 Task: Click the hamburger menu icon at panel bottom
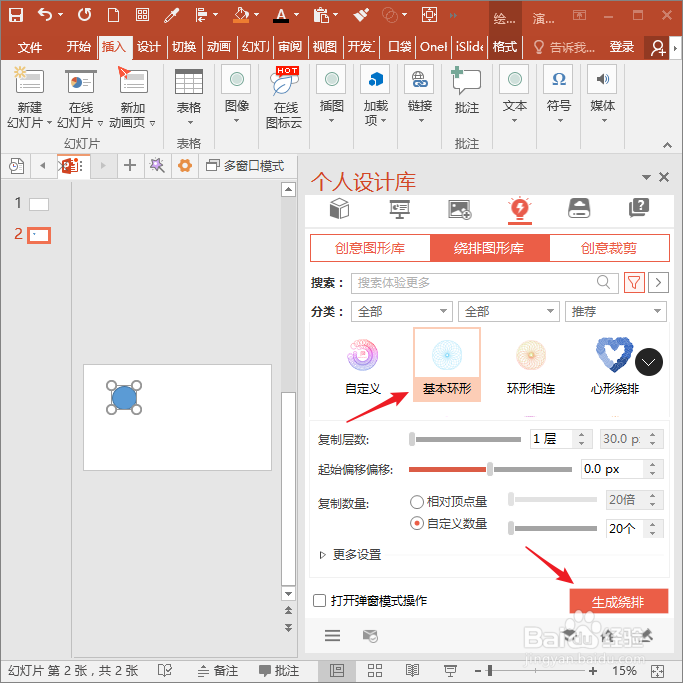pyautogui.click(x=332, y=636)
